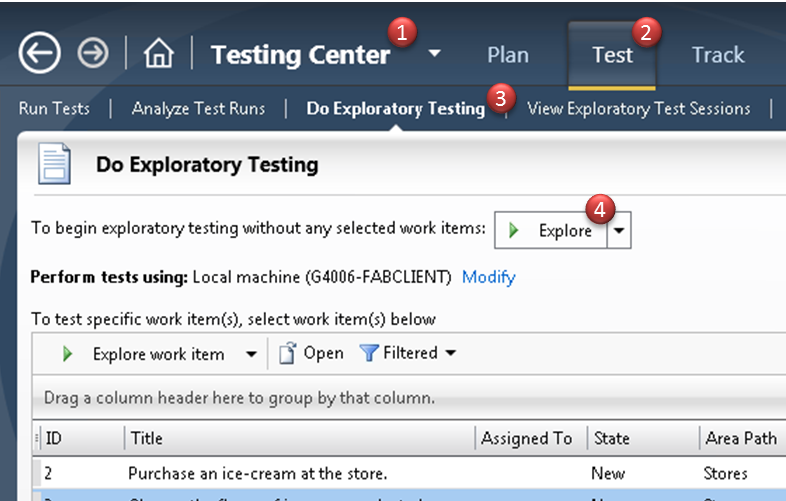Click ID cell '2' in first row

tap(48, 473)
